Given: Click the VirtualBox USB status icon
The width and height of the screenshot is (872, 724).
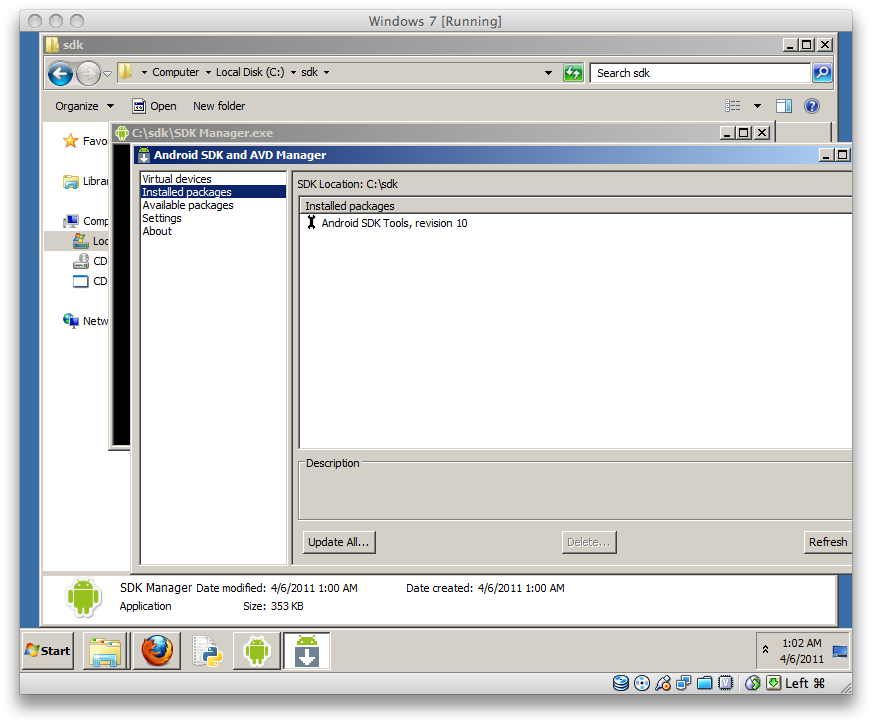Looking at the screenshot, I should coord(662,683).
